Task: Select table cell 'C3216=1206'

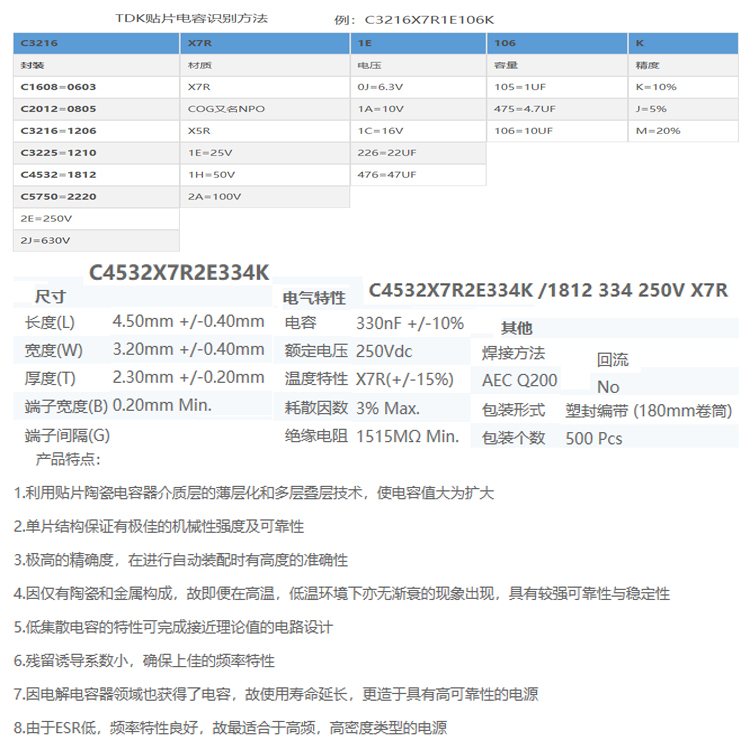Action: click(x=96, y=131)
